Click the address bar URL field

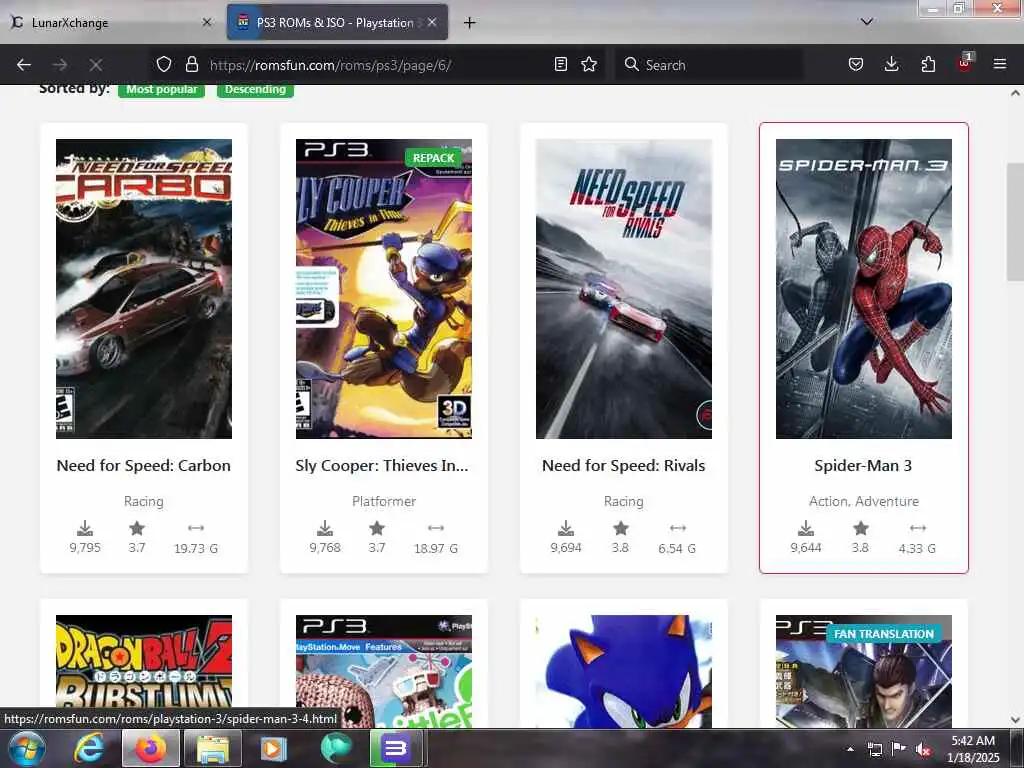click(376, 65)
